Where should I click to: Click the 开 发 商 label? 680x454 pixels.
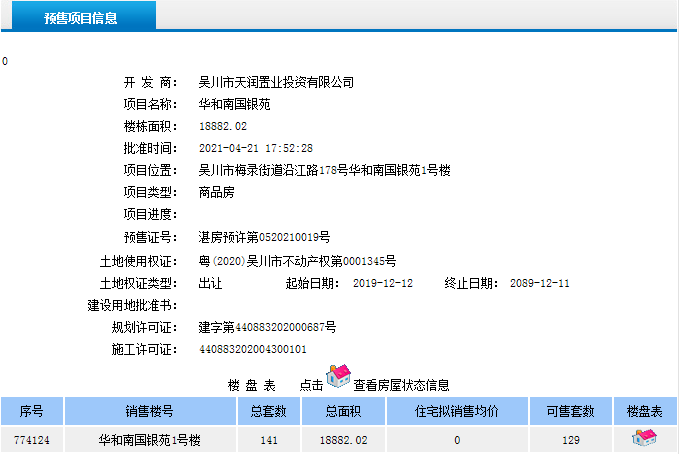[150, 82]
